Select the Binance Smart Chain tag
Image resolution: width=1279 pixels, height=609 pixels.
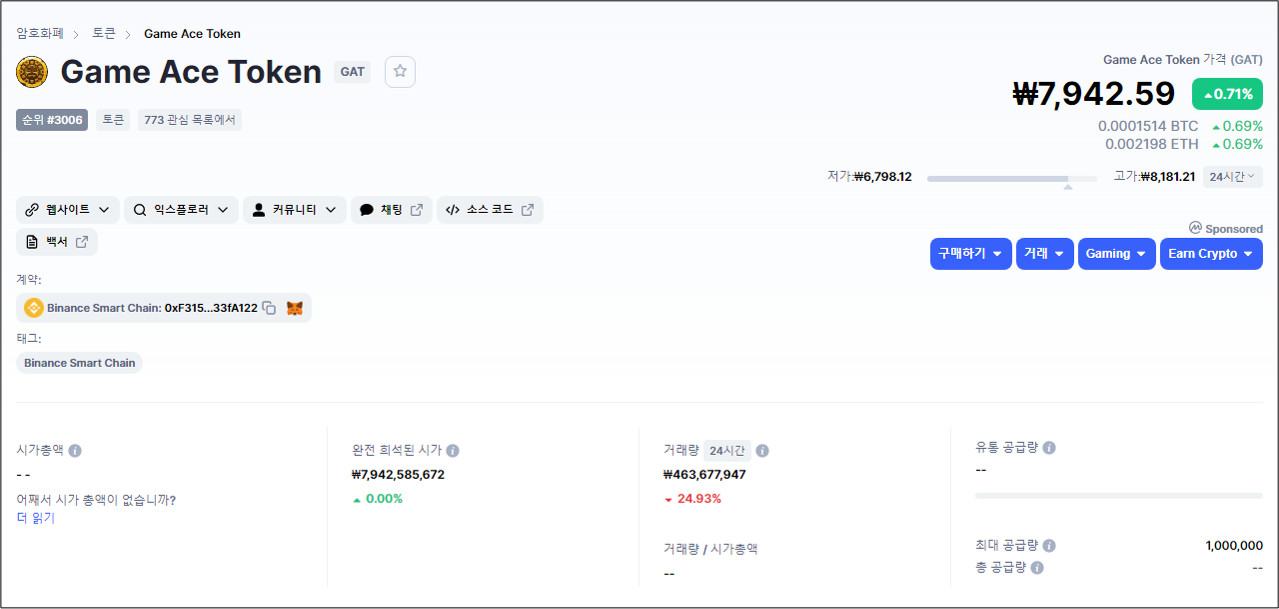(80, 363)
